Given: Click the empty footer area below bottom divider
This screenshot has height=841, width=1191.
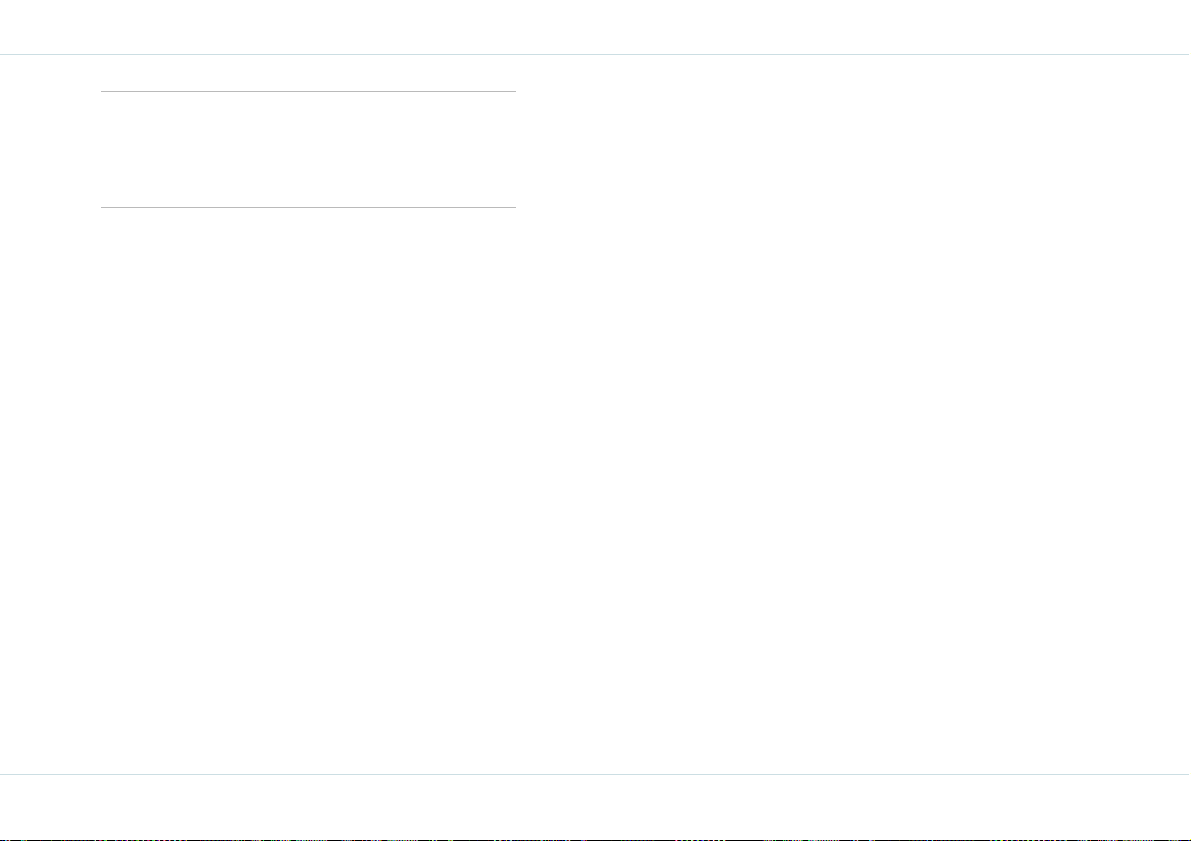Looking at the screenshot, I should [x=596, y=805].
